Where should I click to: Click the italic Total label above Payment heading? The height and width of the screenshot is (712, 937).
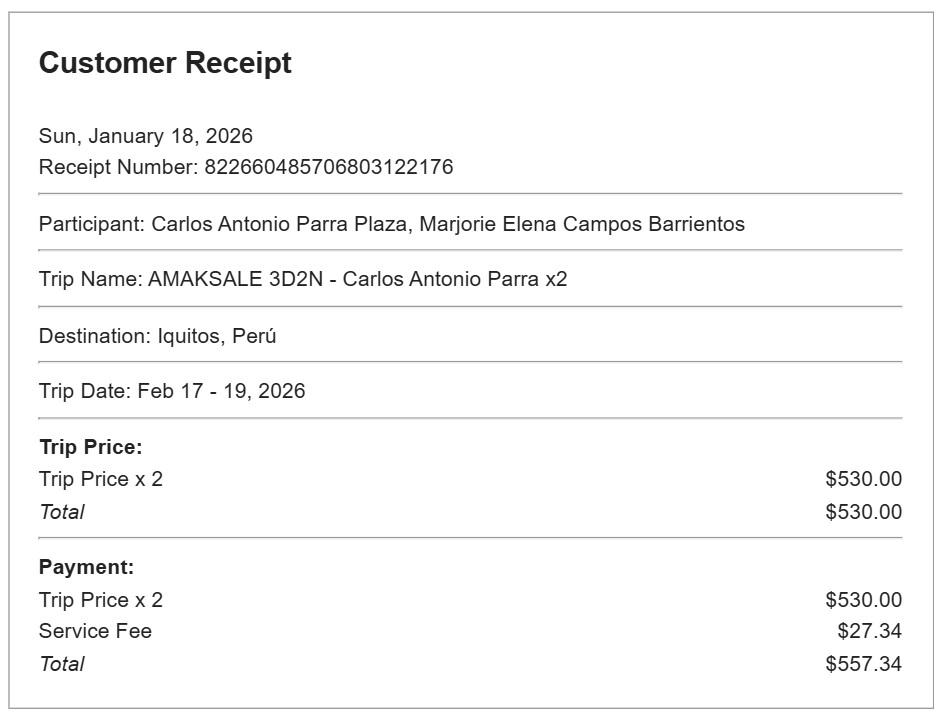coord(61,512)
